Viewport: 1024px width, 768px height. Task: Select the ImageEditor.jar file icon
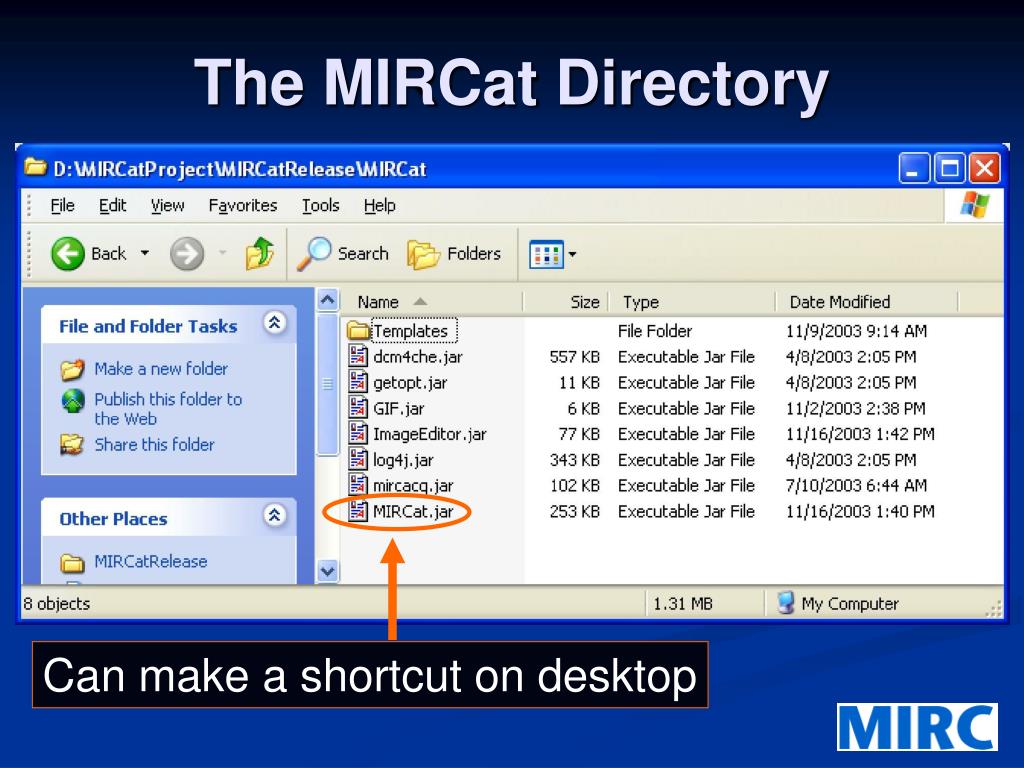pos(358,434)
